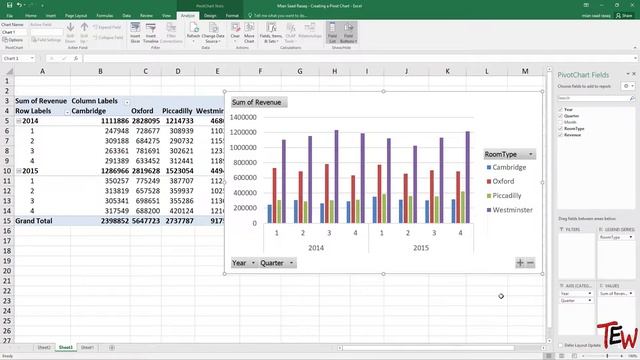
Task: Open the Formulas ribbon tab
Action: (104, 16)
